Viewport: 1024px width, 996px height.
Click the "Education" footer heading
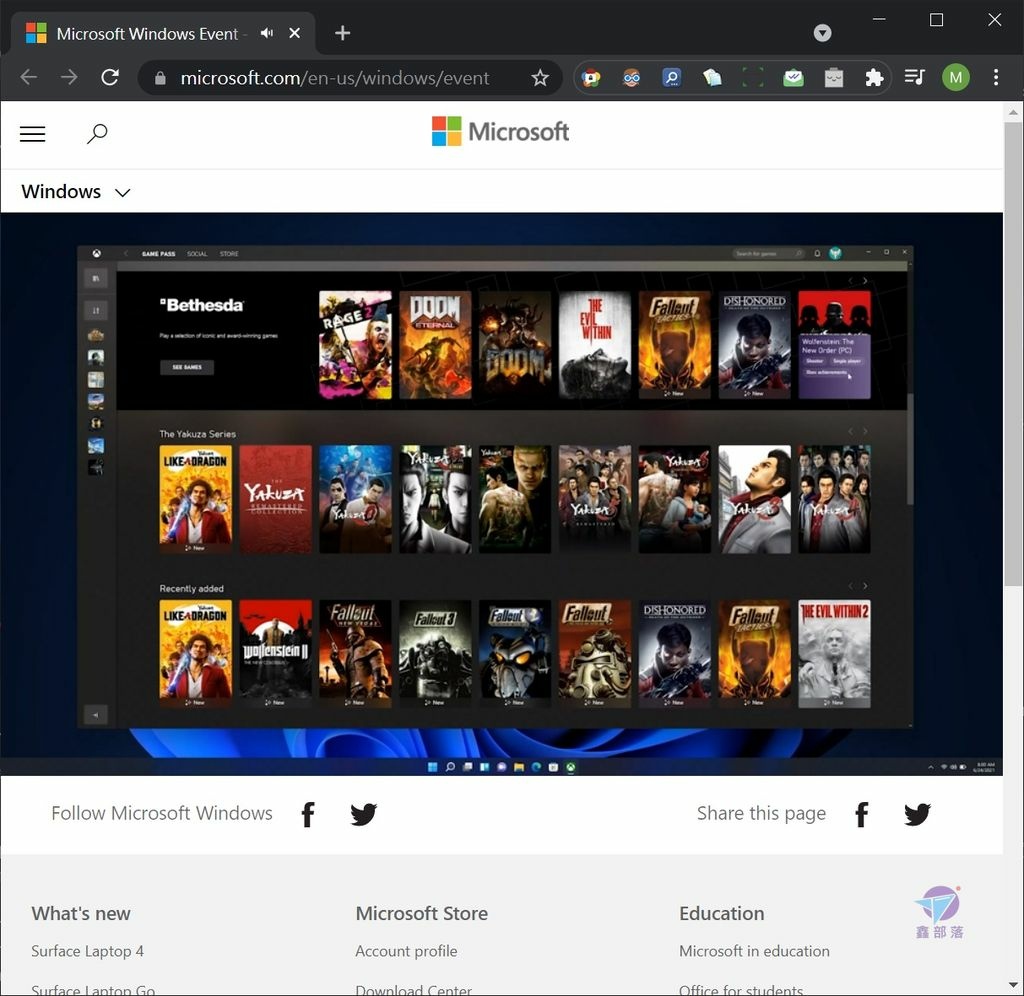(x=722, y=913)
